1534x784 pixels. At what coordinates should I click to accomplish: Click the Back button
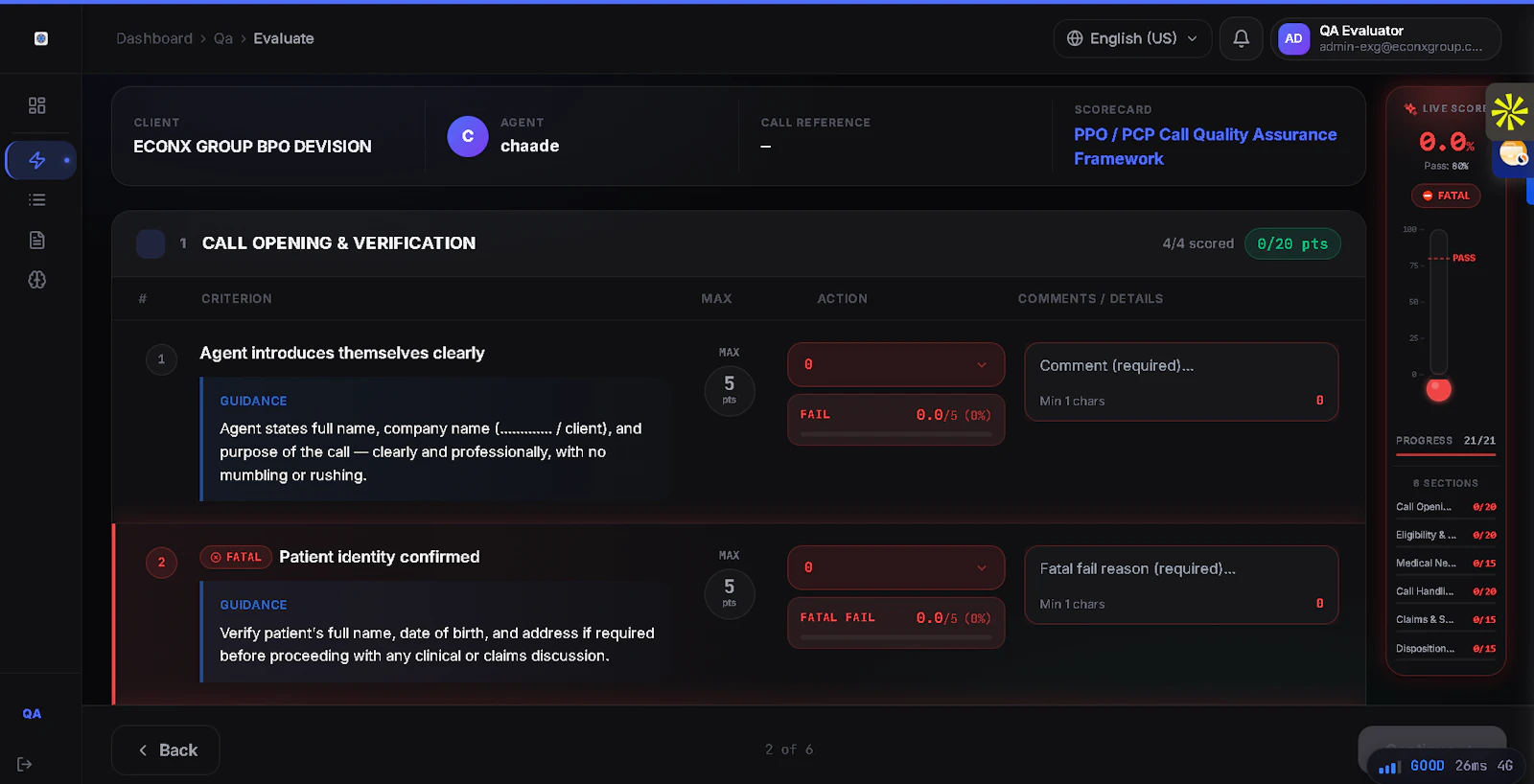click(x=166, y=749)
